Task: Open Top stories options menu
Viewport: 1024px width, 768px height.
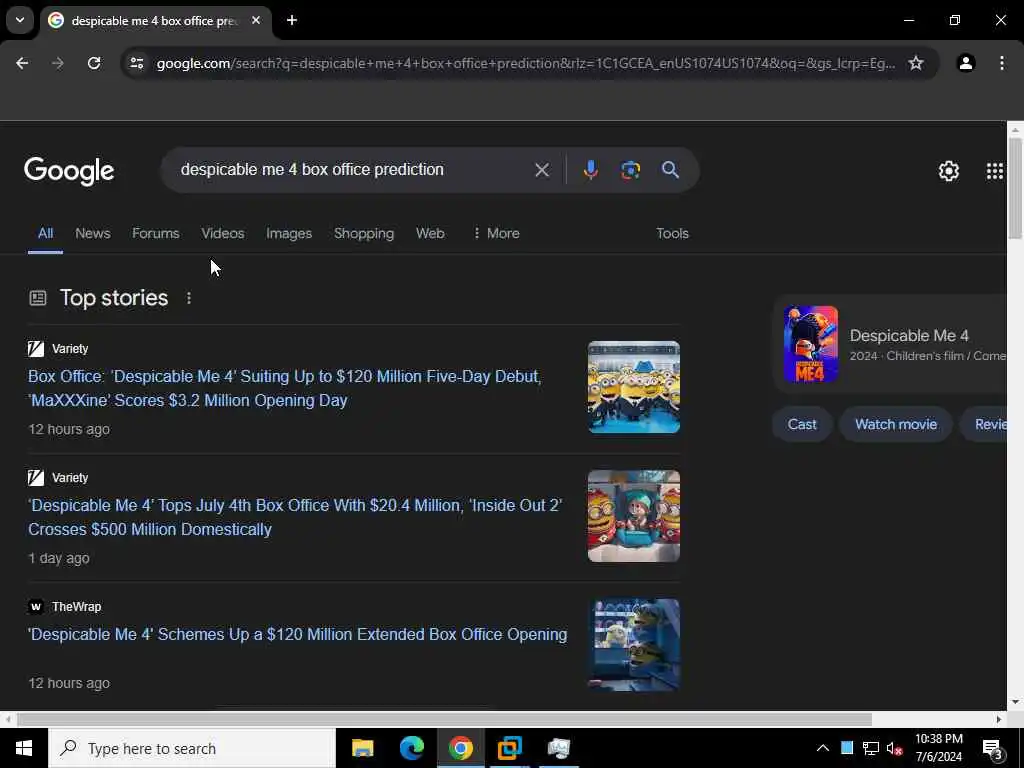Action: tap(189, 298)
